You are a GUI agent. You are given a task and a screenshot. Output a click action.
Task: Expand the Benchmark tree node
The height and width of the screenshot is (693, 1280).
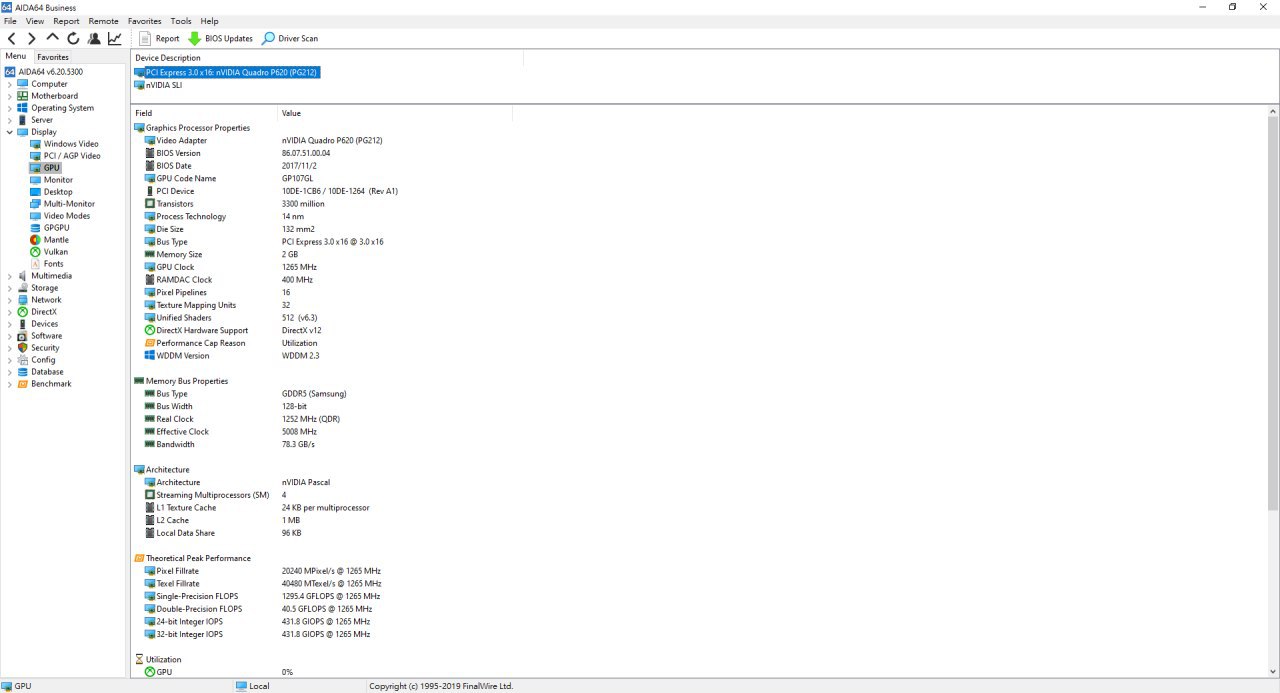tap(10, 384)
